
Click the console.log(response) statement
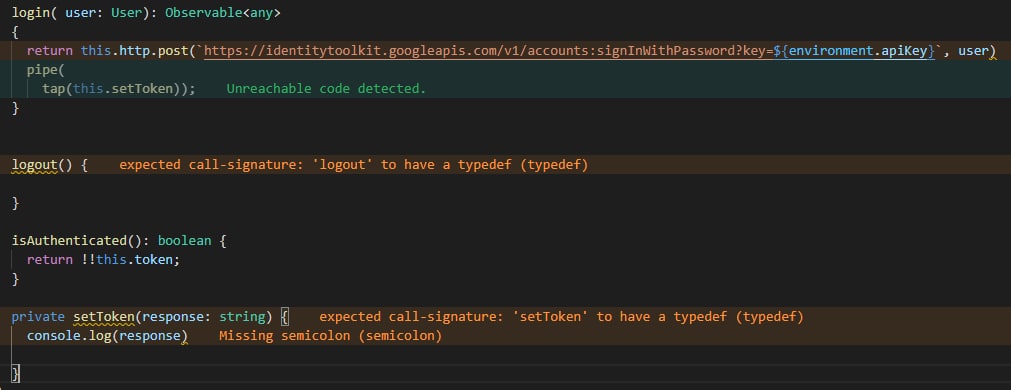[x=107, y=336]
